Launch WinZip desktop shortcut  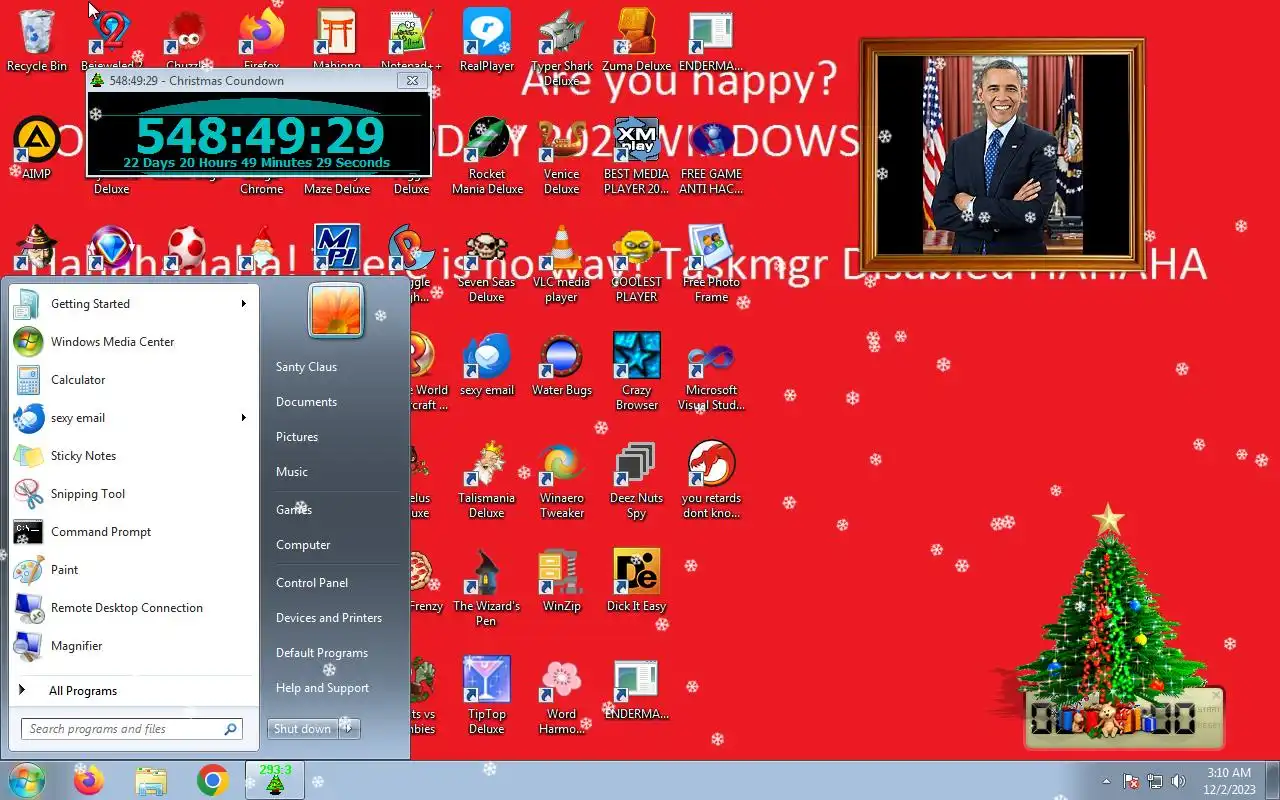coord(562,581)
